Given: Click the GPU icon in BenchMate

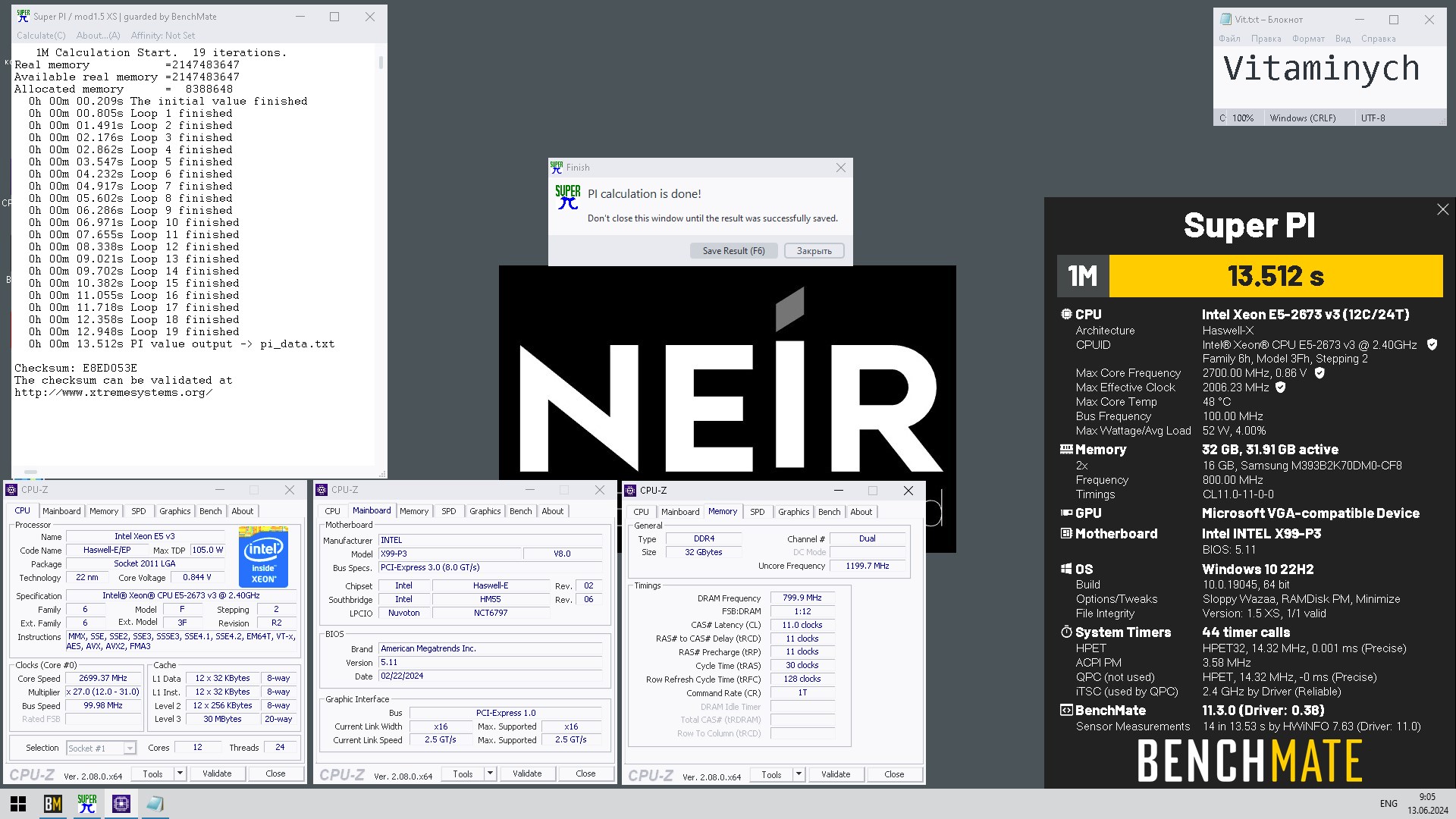Looking at the screenshot, I should pyautogui.click(x=1066, y=513).
